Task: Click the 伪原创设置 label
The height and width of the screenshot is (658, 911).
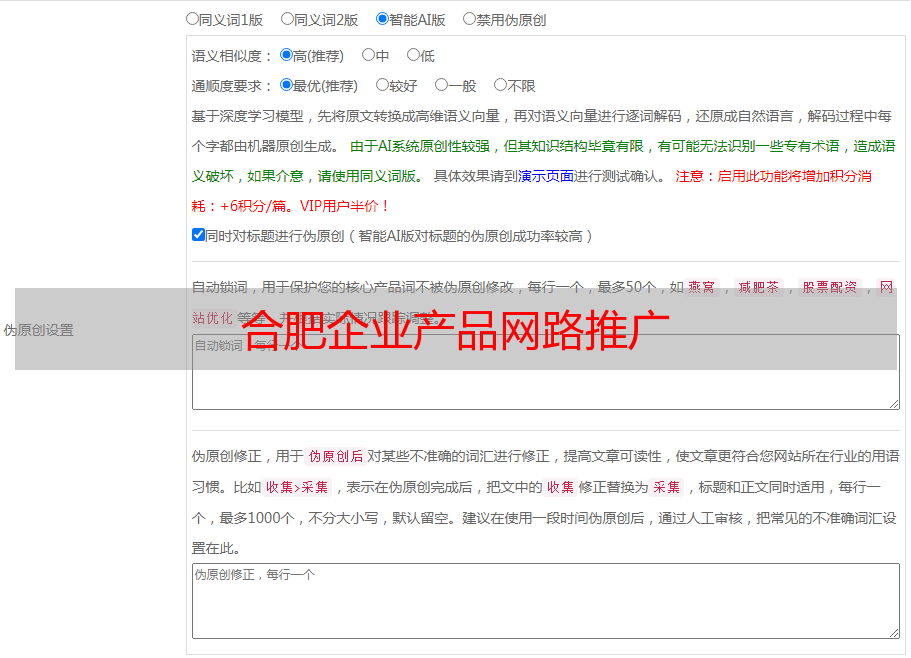Action: pyautogui.click(x=38, y=330)
